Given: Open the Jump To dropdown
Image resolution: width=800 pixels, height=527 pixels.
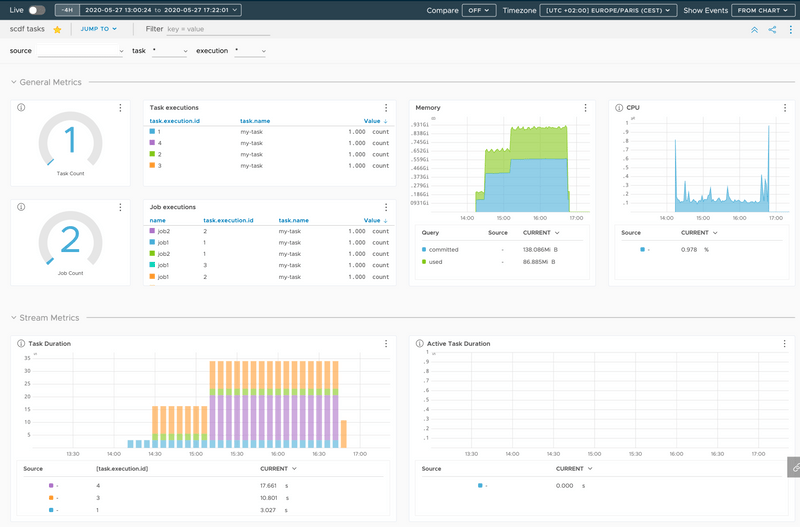Looking at the screenshot, I should click(x=98, y=30).
